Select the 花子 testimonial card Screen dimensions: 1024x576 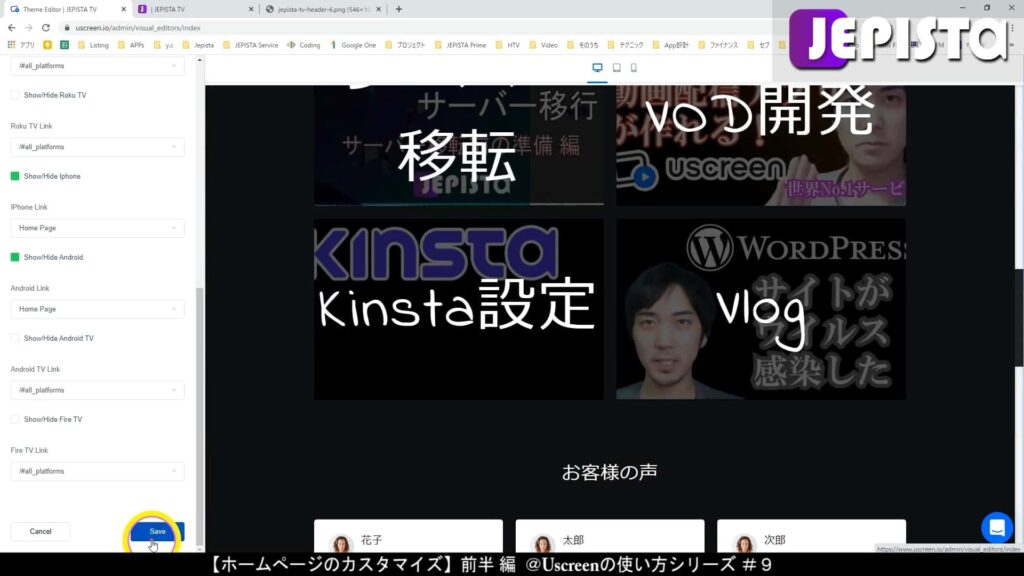point(408,536)
